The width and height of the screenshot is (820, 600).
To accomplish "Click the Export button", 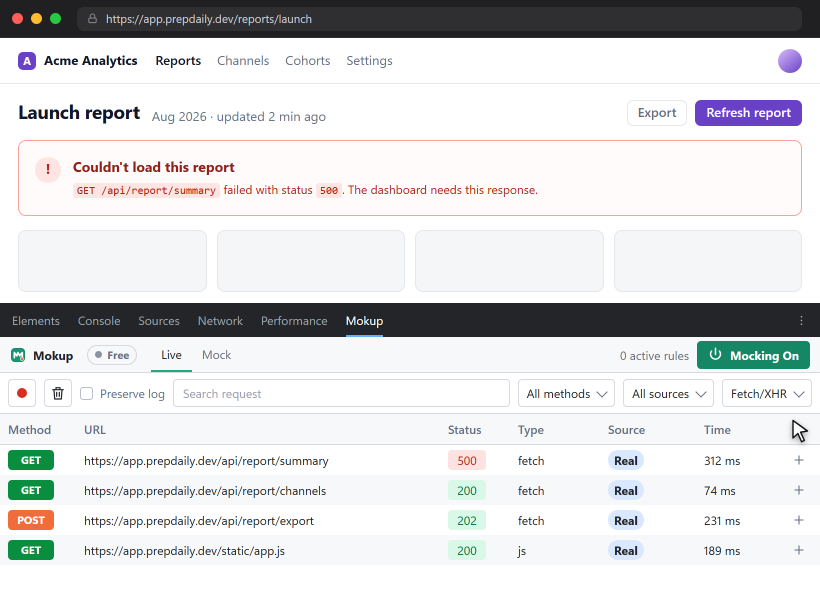I will tap(657, 113).
